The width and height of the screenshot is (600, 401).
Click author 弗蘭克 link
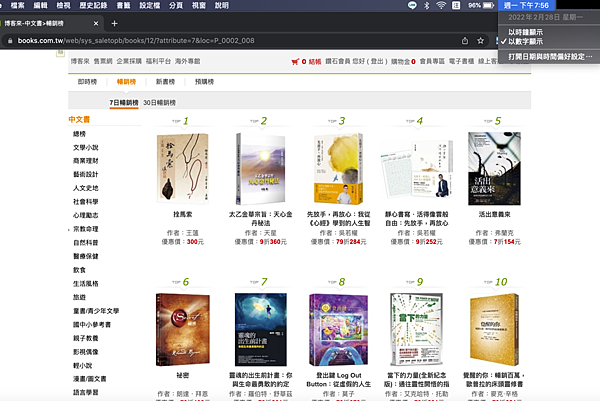click(x=504, y=233)
